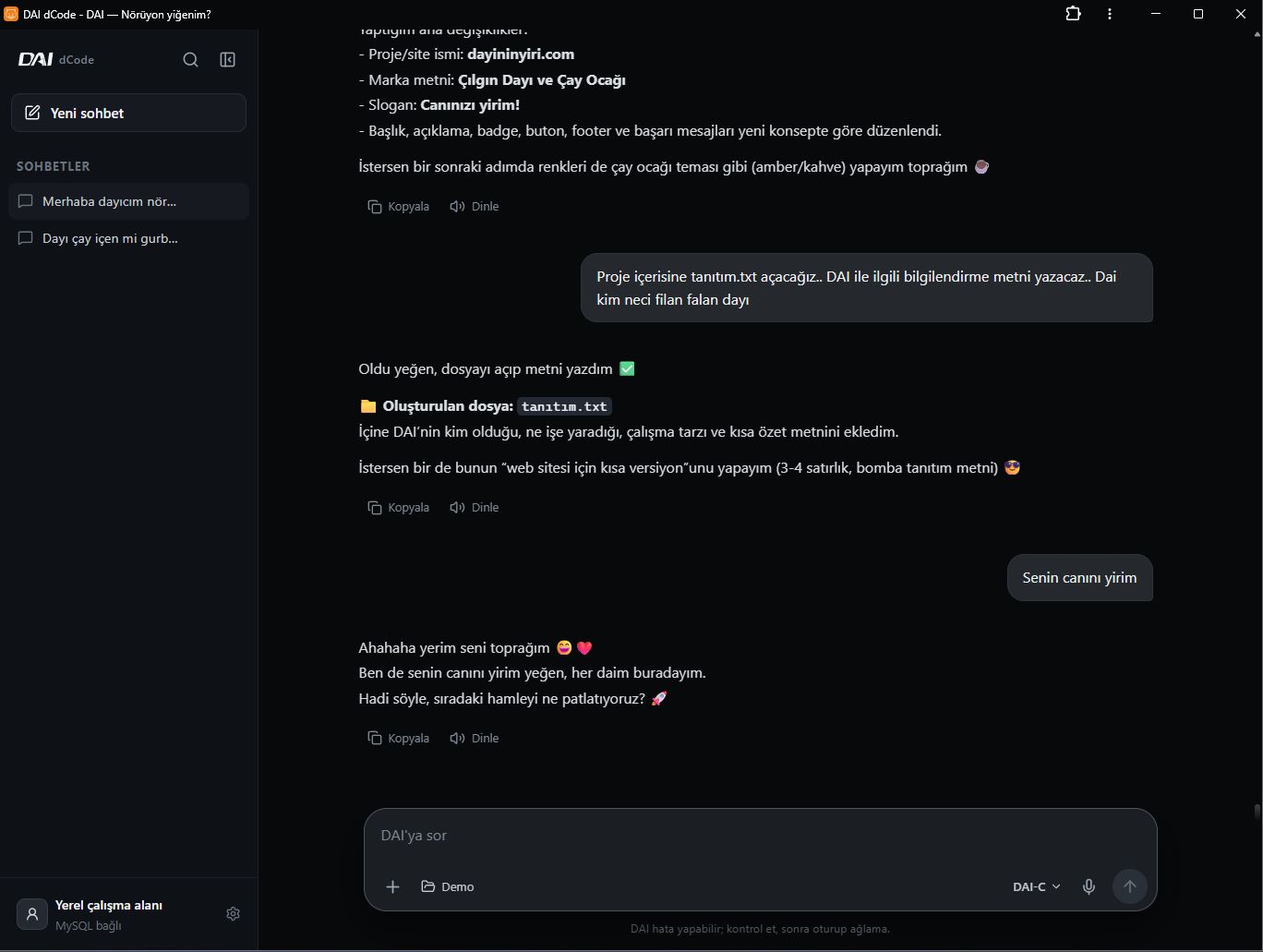Click the microphone icon in the input box
Screen dimensions: 1263x952
click(x=1089, y=886)
